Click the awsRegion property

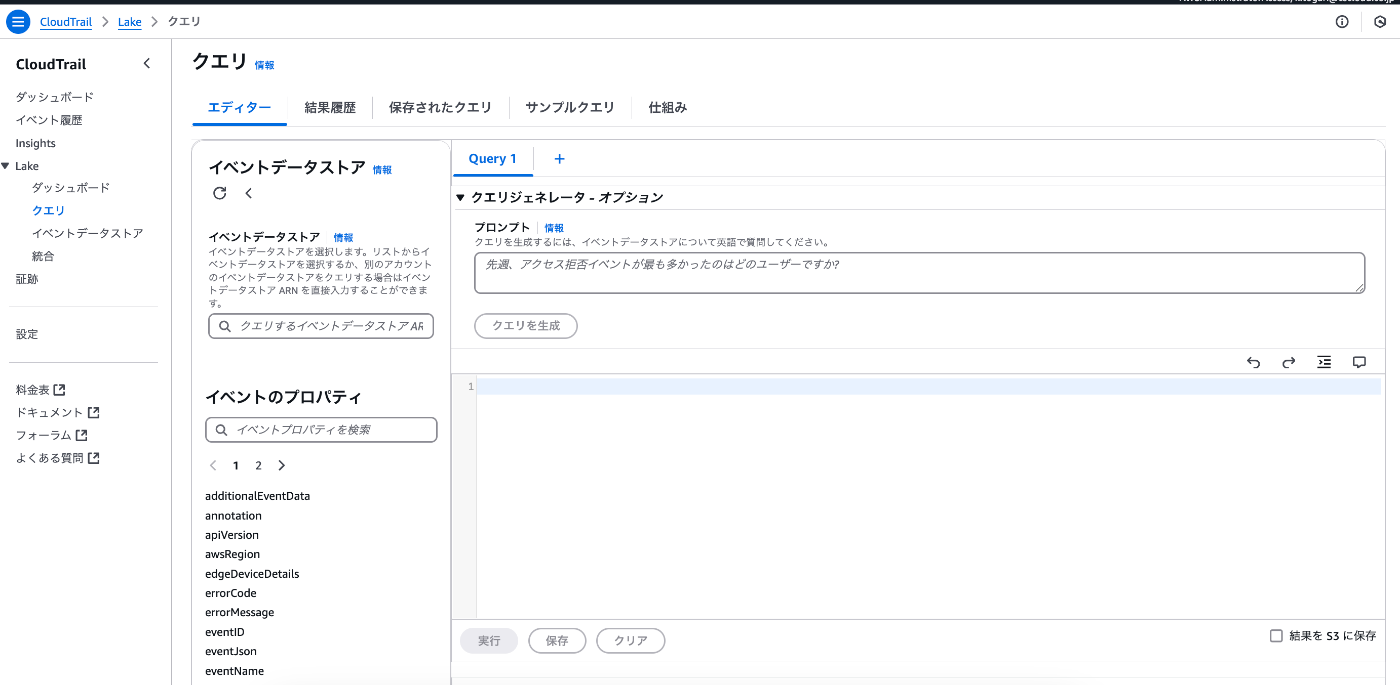pos(232,554)
